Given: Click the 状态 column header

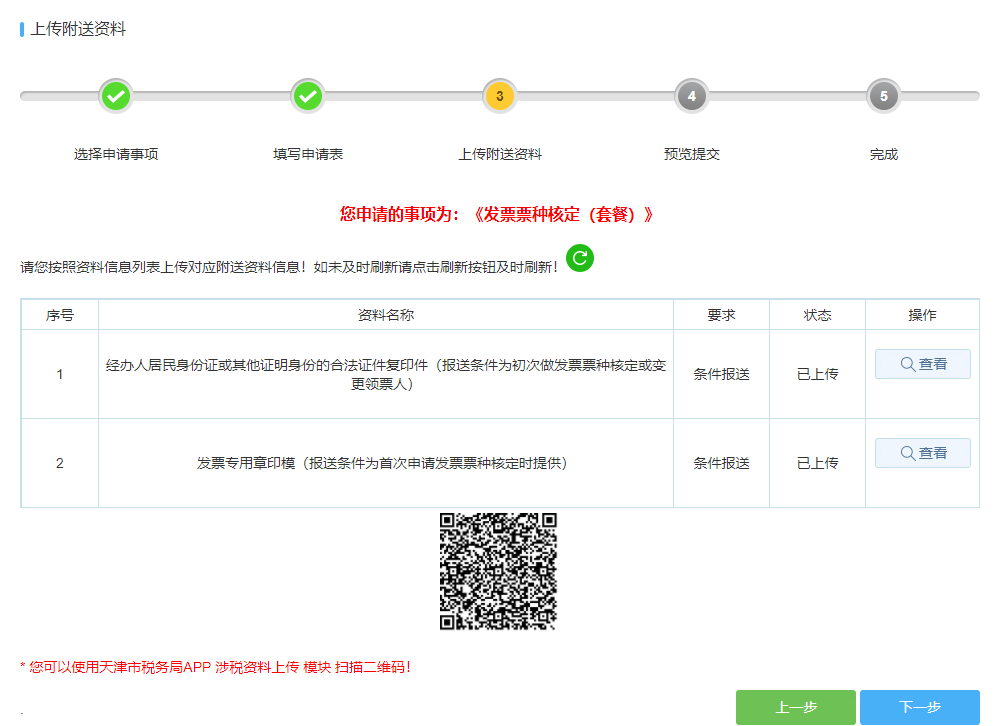Looking at the screenshot, I should 817,315.
